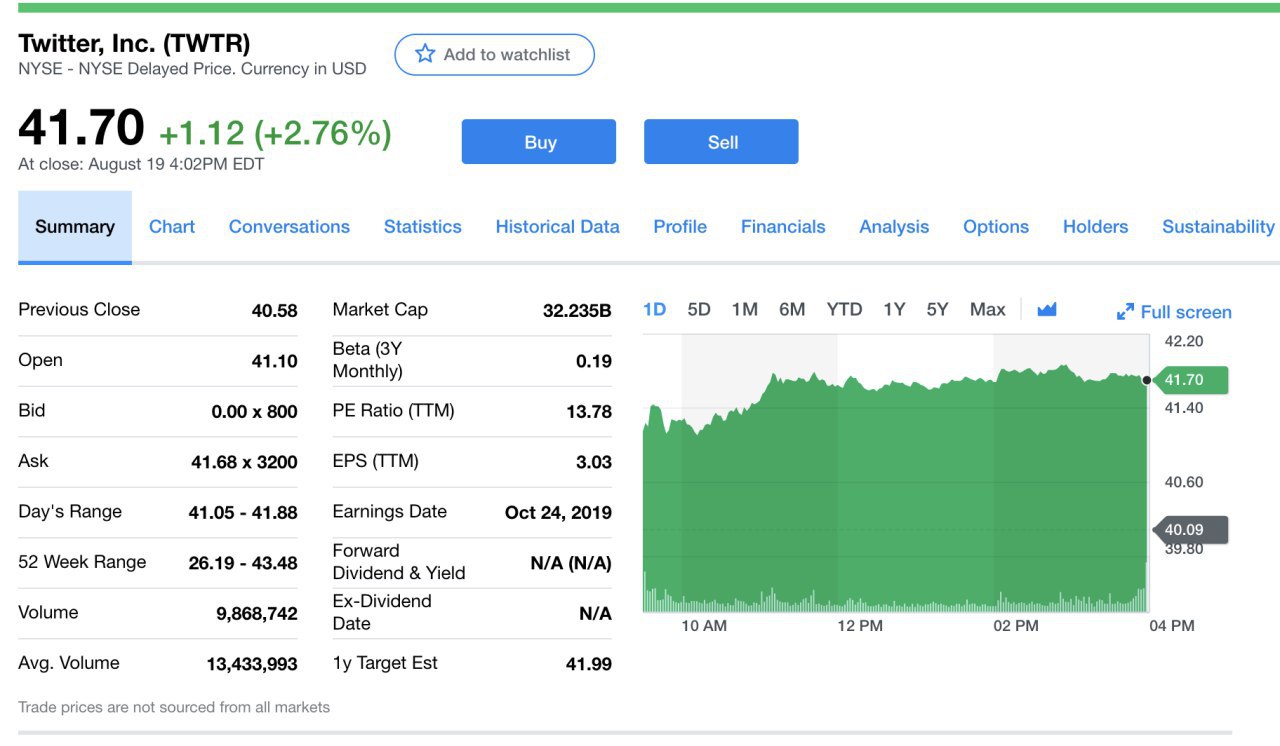Viewport: 1280px width, 746px height.
Task: Click the Volume value 9,868,742
Action: point(257,614)
